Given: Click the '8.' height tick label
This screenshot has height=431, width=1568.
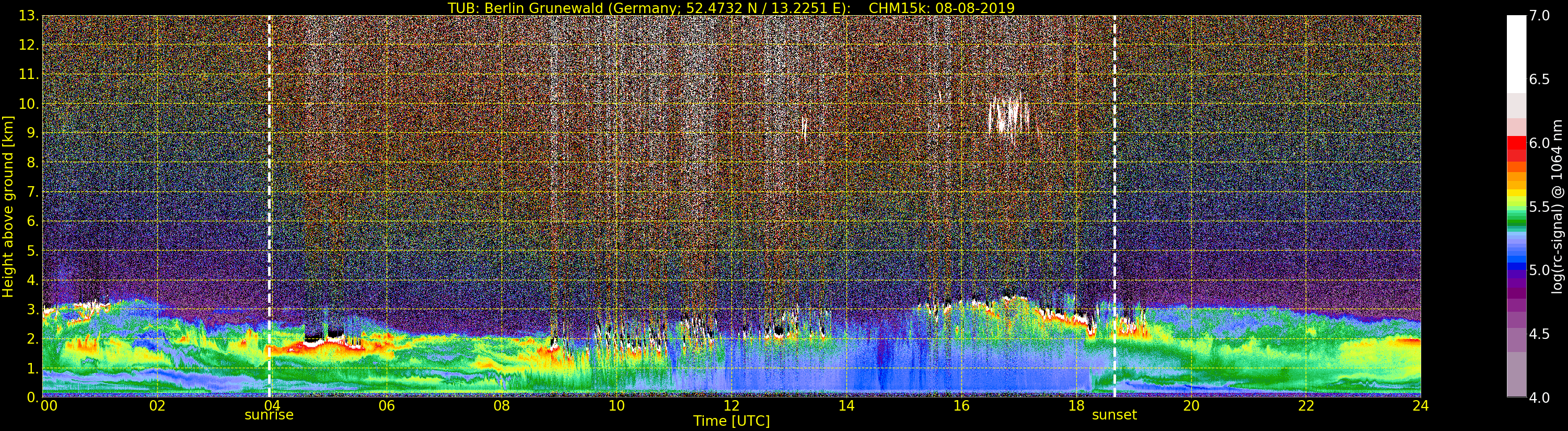Looking at the screenshot, I should [32, 163].
